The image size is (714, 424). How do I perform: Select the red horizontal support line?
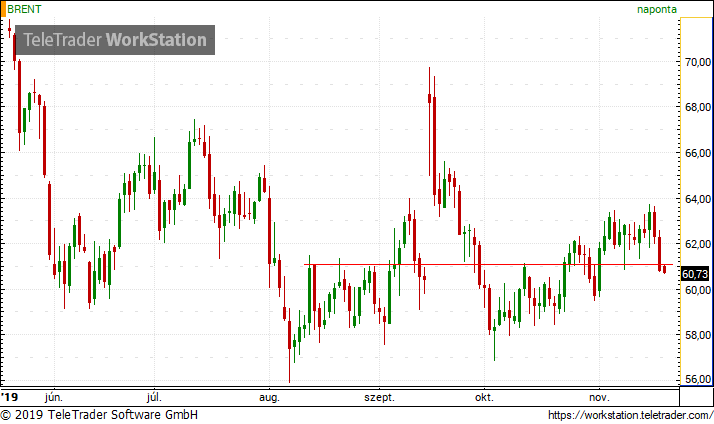488,265
